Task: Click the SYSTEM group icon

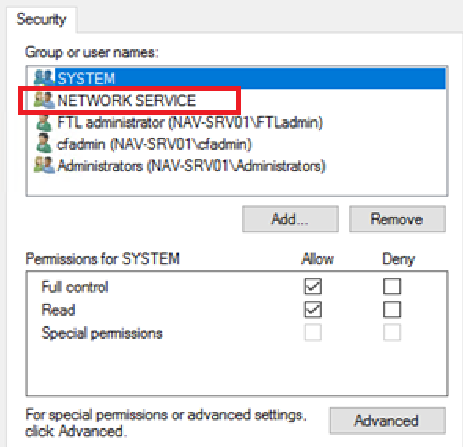Action: click(x=44, y=78)
